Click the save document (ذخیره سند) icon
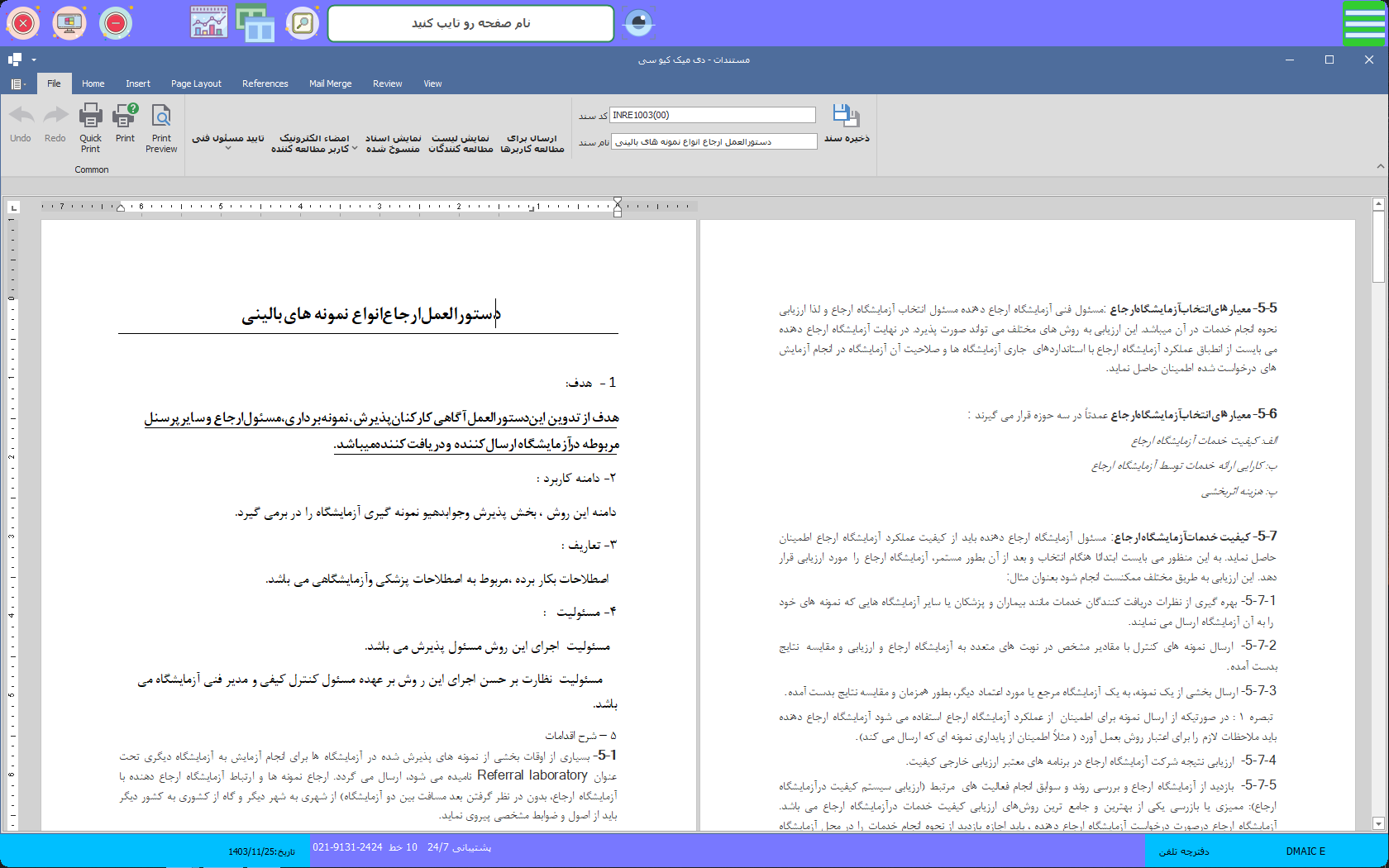This screenshot has width=1389, height=868. tap(846, 117)
